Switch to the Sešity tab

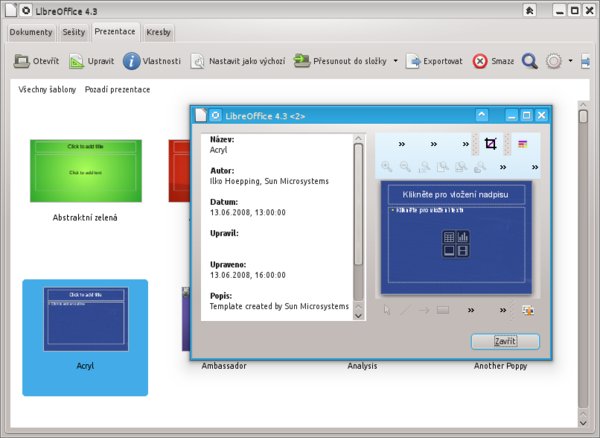pyautogui.click(x=74, y=32)
